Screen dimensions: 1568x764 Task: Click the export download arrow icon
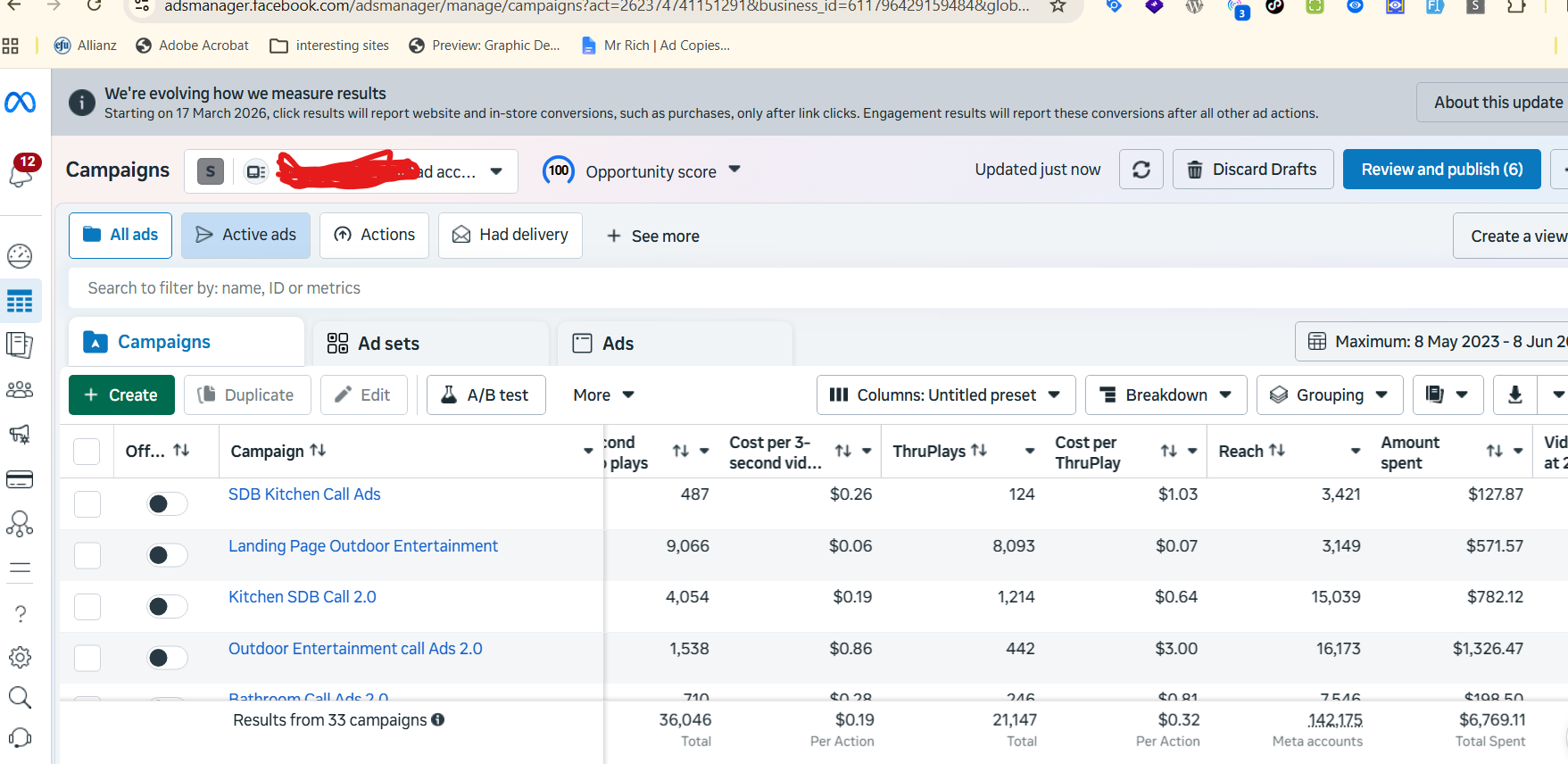pos(1514,394)
